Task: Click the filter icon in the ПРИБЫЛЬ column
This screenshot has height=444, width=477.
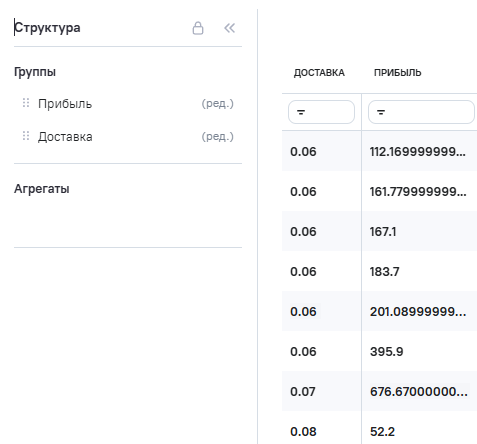Action: pos(381,112)
